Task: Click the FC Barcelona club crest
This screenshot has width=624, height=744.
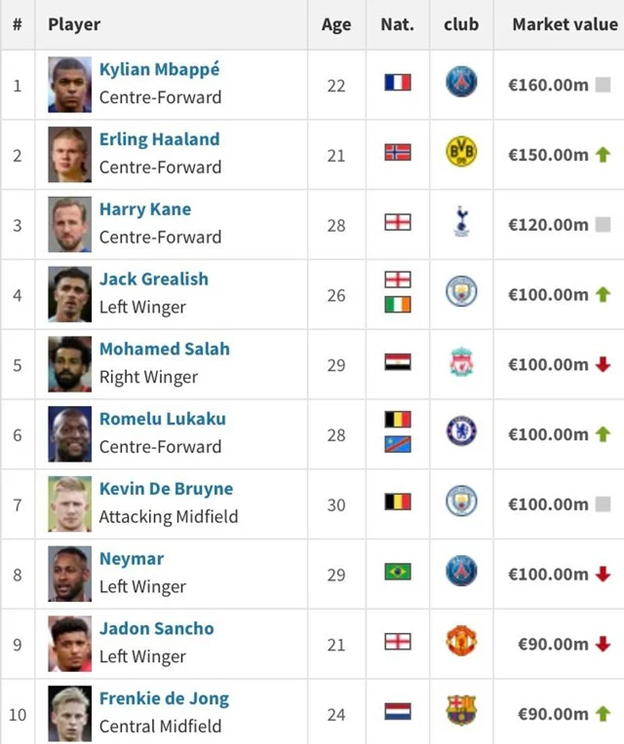Action: click(x=461, y=711)
